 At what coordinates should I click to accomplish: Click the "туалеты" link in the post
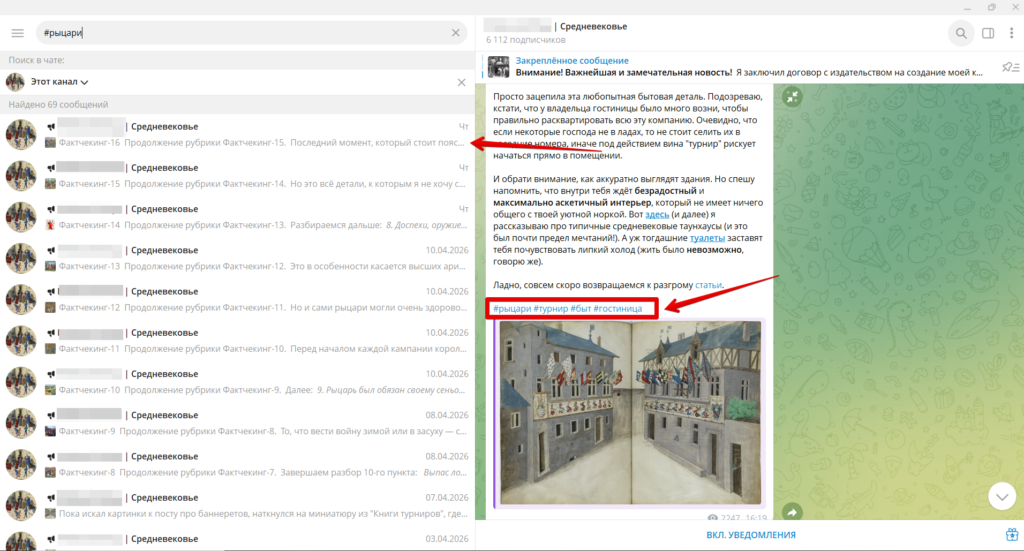pyautogui.click(x=707, y=238)
